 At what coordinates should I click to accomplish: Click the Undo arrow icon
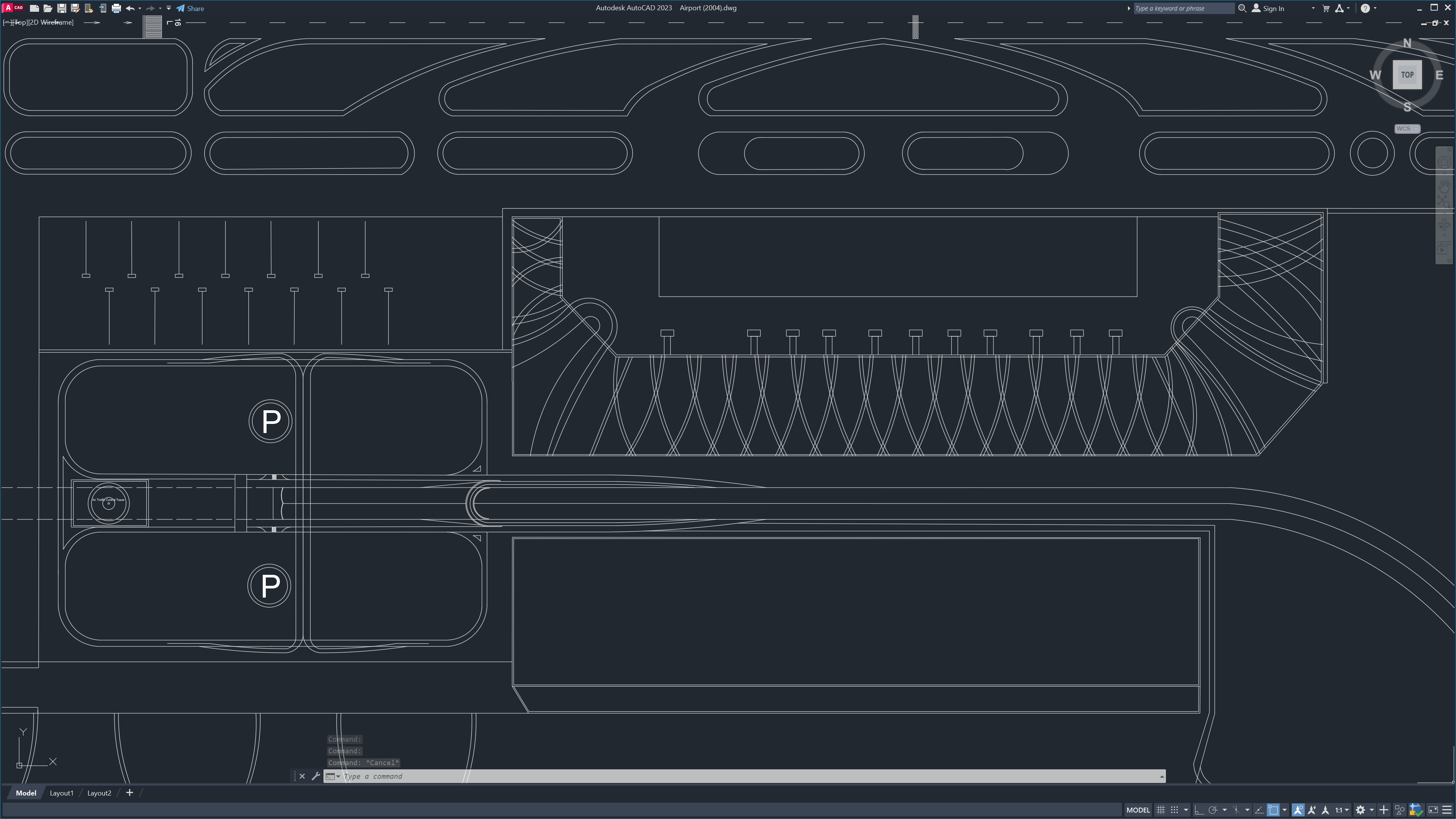click(x=130, y=8)
